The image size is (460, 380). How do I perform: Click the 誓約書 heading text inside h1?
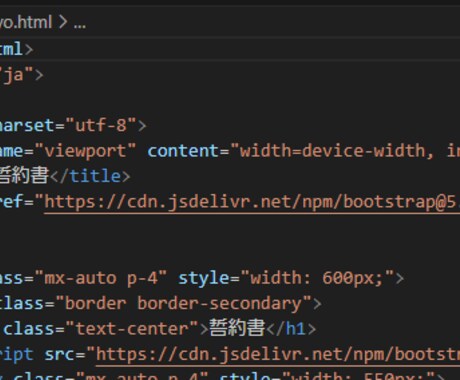pos(237,328)
